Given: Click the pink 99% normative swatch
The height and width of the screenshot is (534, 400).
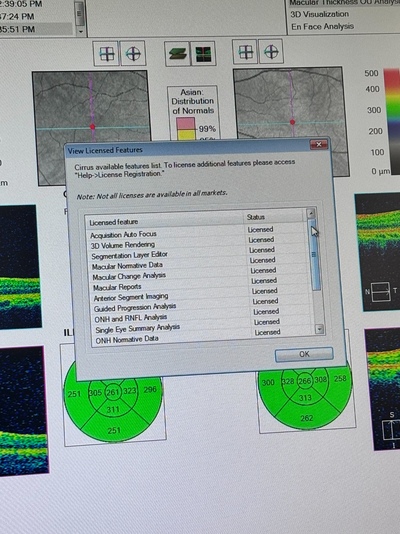Looking at the screenshot, I should point(186,124).
